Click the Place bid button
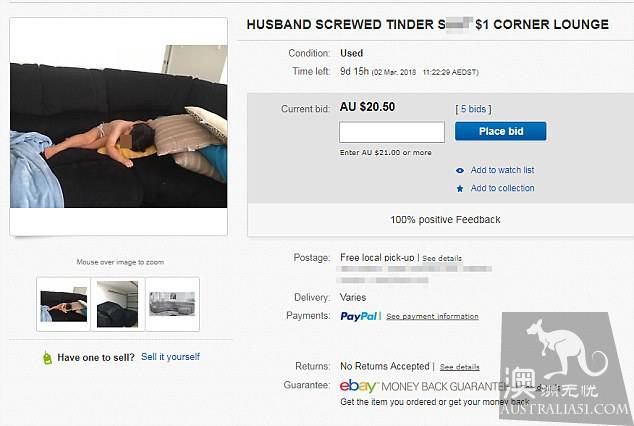This screenshot has height=426, width=634. [501, 131]
